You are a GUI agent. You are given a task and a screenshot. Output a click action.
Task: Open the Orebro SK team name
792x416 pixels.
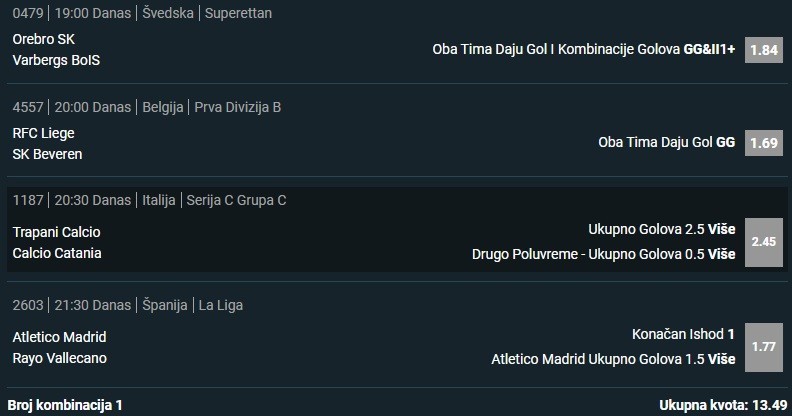44,39
